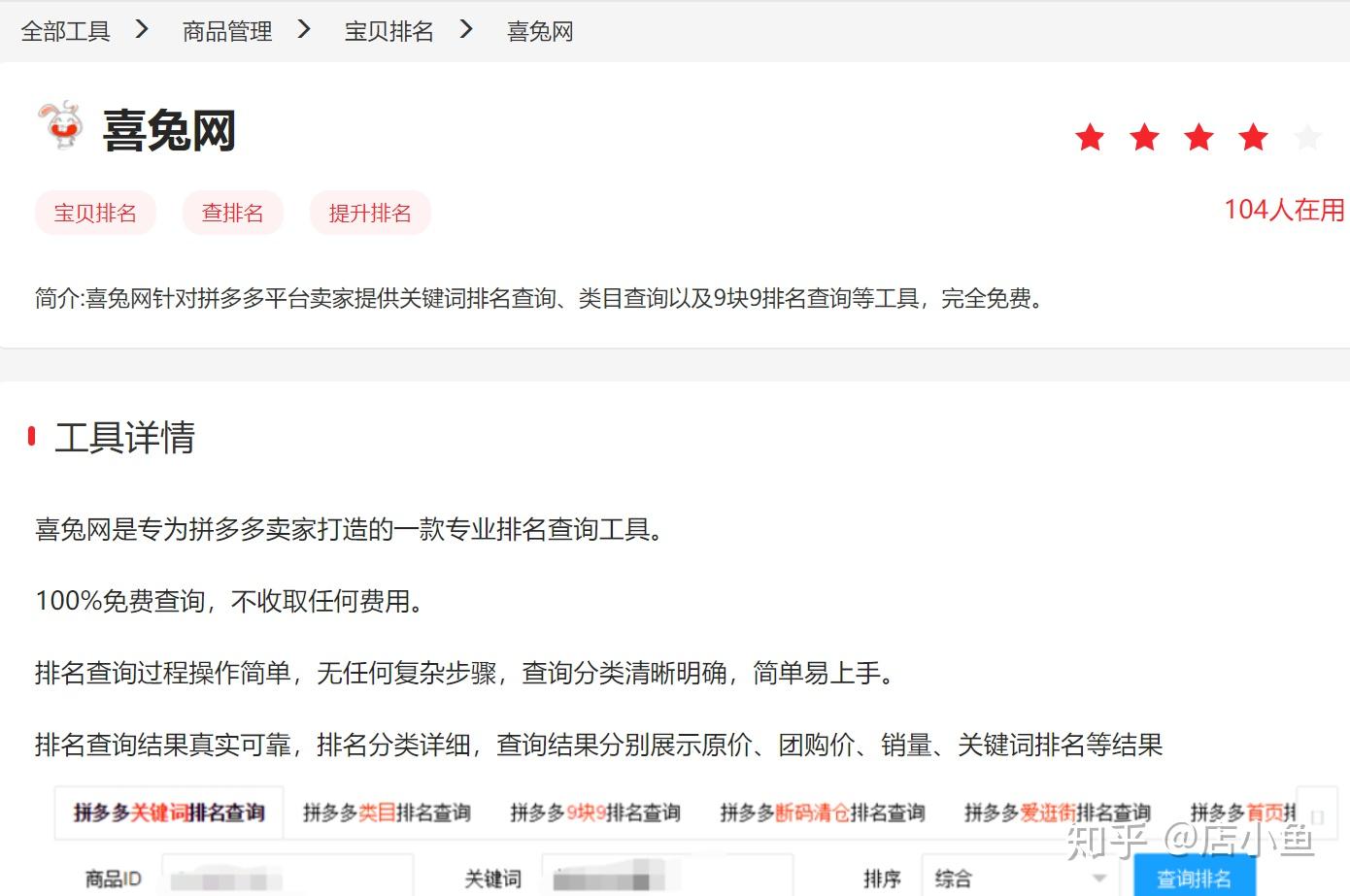The height and width of the screenshot is (896, 1350).
Task: Switch to 拼多多9块9排名查询 tab
Action: pyautogui.click(x=594, y=813)
